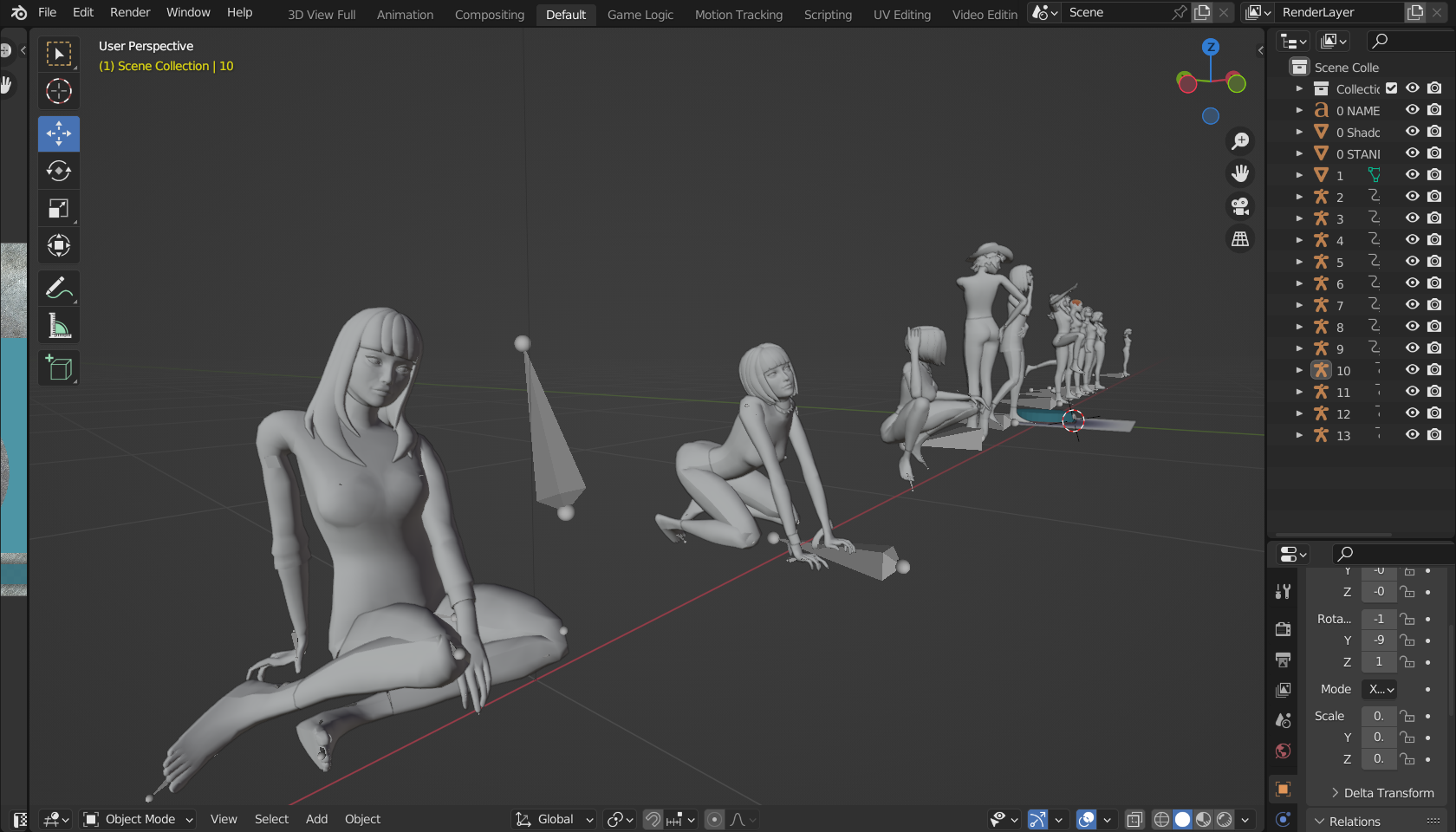
Task: Open the World properties globe icon
Action: tap(1284, 751)
